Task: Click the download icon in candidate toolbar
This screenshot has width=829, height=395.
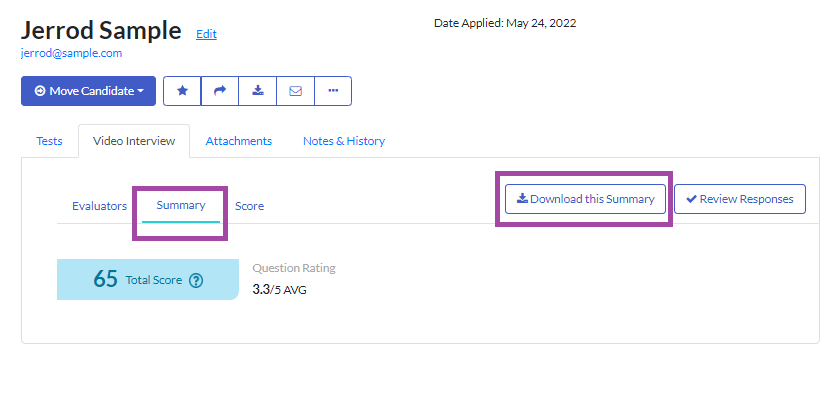Action: pos(257,91)
